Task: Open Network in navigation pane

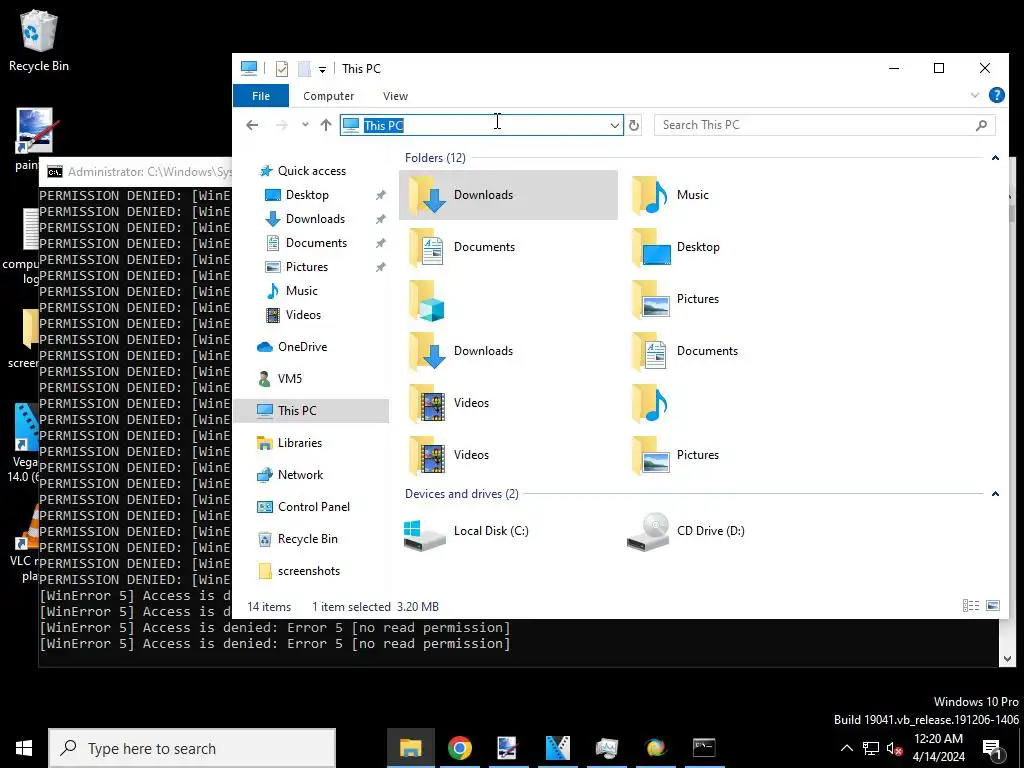Action: tap(300, 475)
